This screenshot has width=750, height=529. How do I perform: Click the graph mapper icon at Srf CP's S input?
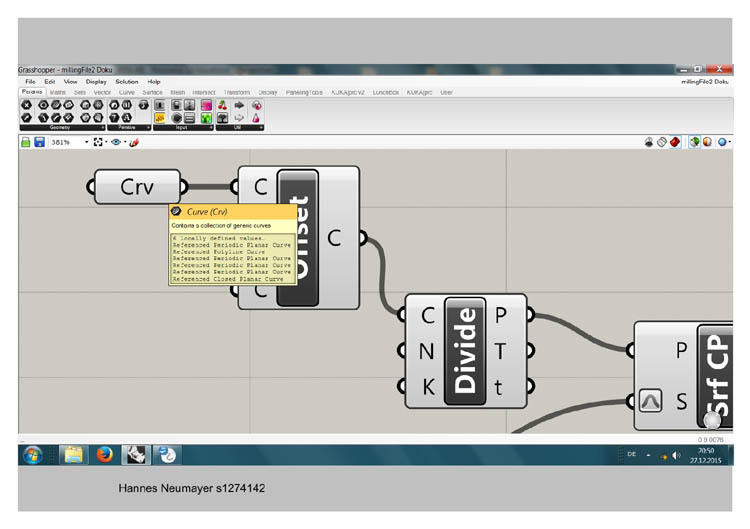point(650,401)
